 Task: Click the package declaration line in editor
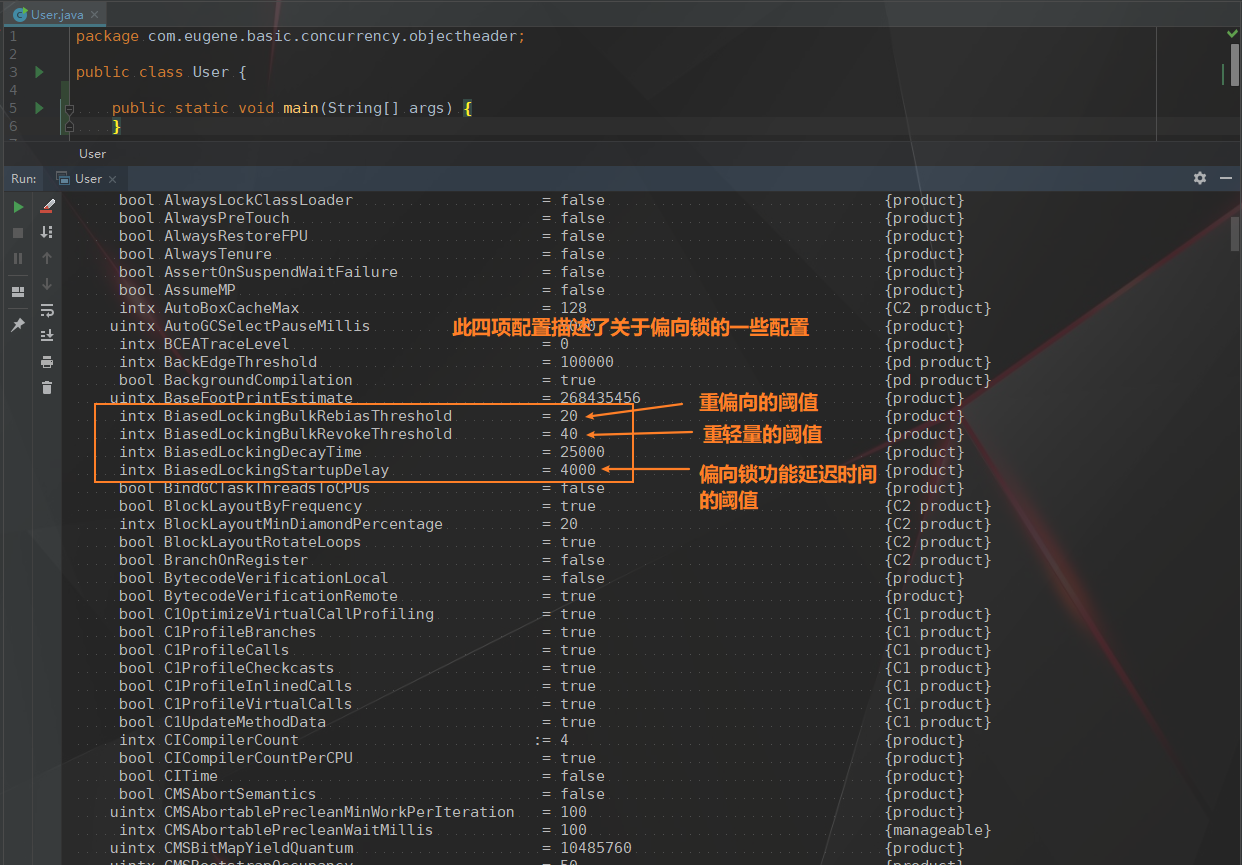pos(300,36)
